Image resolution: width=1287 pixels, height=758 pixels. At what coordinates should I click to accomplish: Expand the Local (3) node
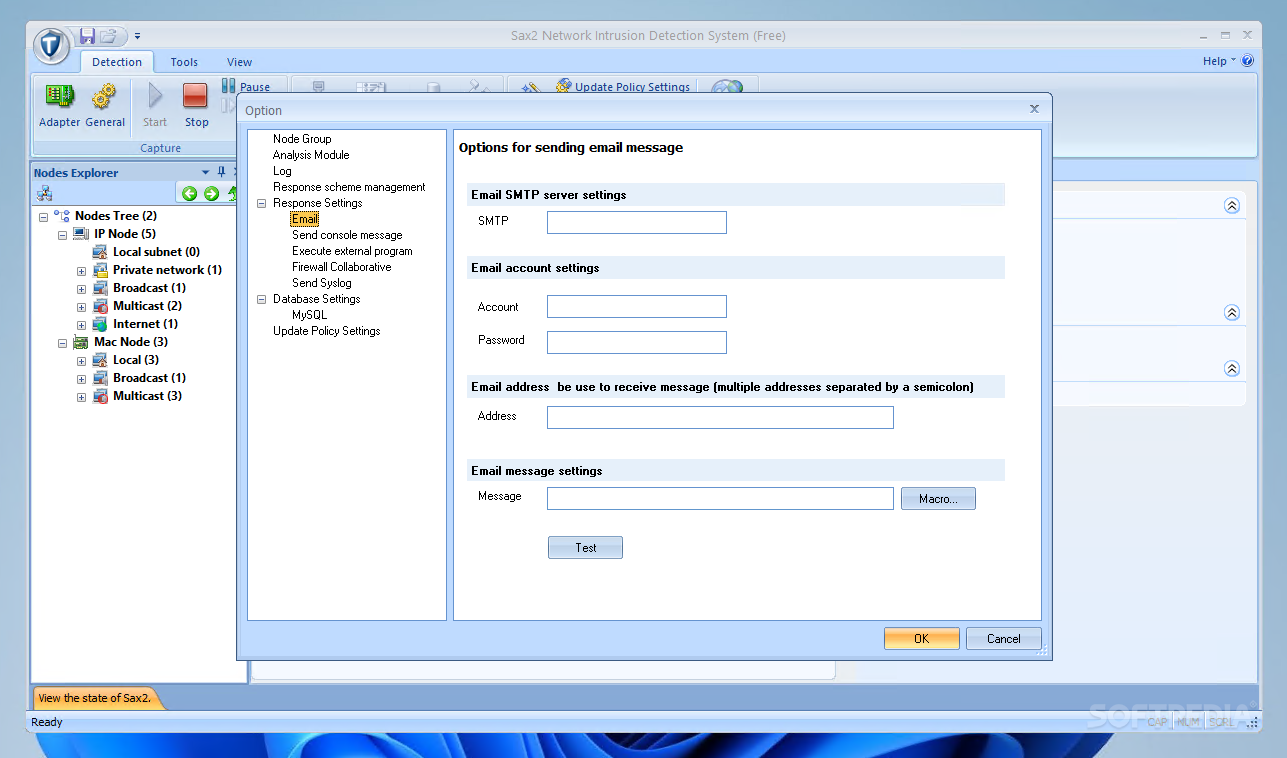point(82,361)
